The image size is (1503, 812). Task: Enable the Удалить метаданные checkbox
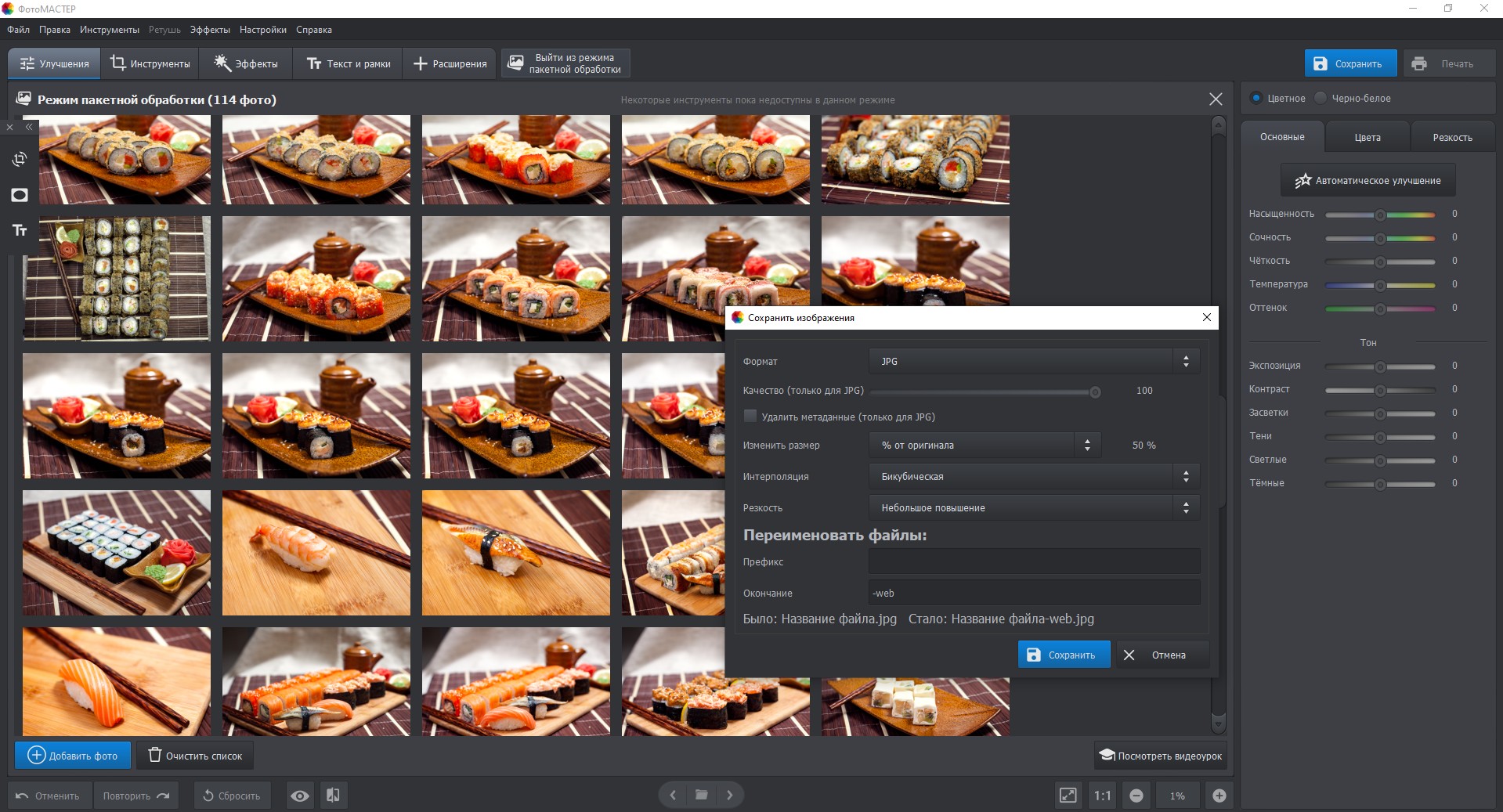750,416
